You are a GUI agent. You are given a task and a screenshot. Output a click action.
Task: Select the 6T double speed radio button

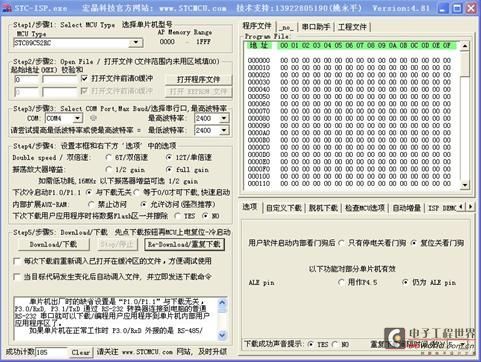coord(109,157)
